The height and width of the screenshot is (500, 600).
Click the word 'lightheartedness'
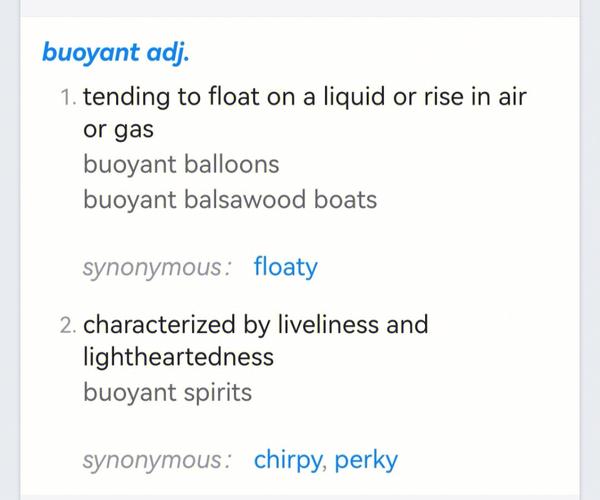(x=178, y=357)
